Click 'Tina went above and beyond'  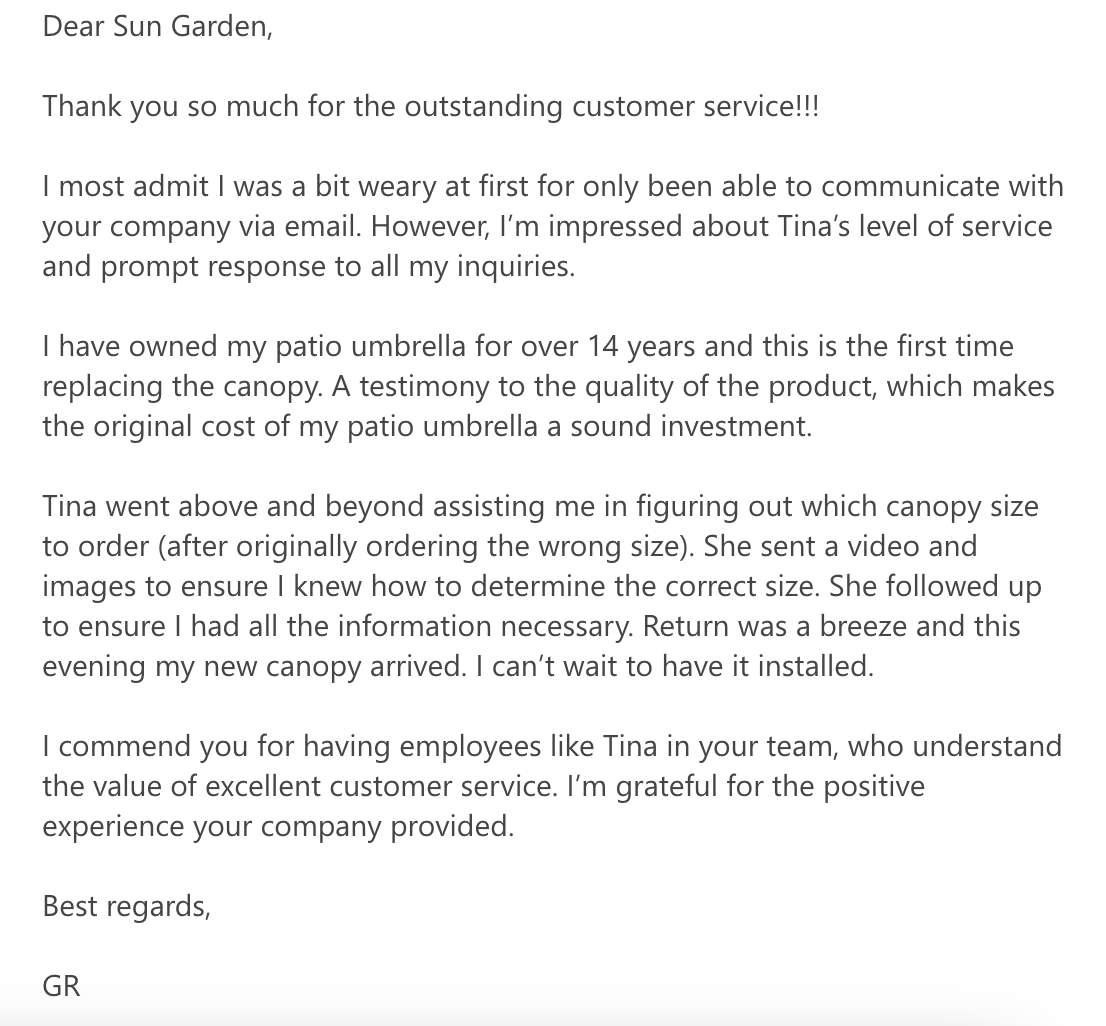[233, 506]
